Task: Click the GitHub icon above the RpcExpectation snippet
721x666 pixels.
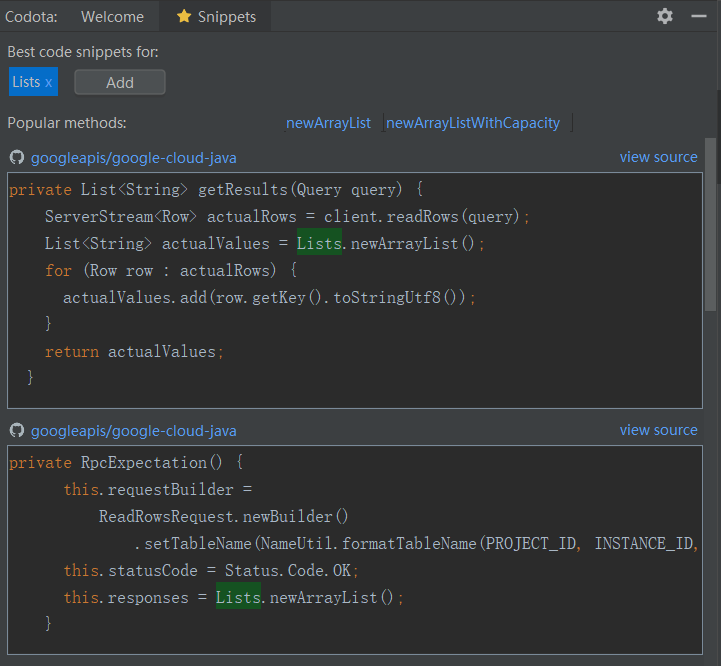Action: point(16,431)
